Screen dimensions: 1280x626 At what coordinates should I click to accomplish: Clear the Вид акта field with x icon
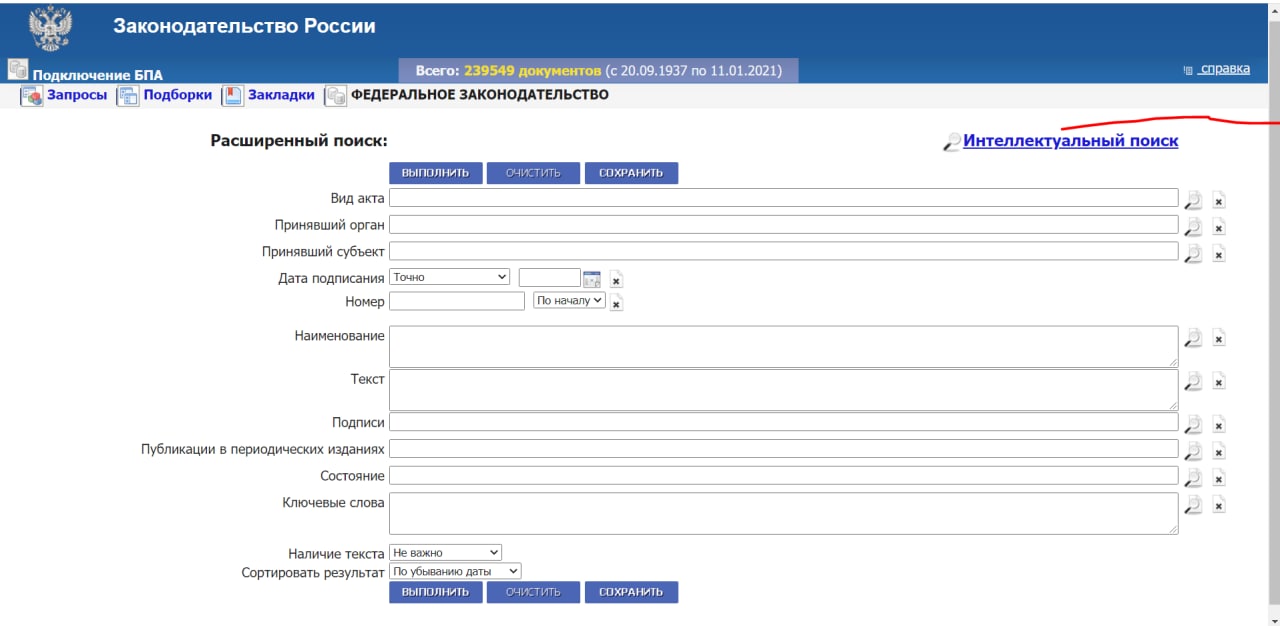coord(1219,201)
